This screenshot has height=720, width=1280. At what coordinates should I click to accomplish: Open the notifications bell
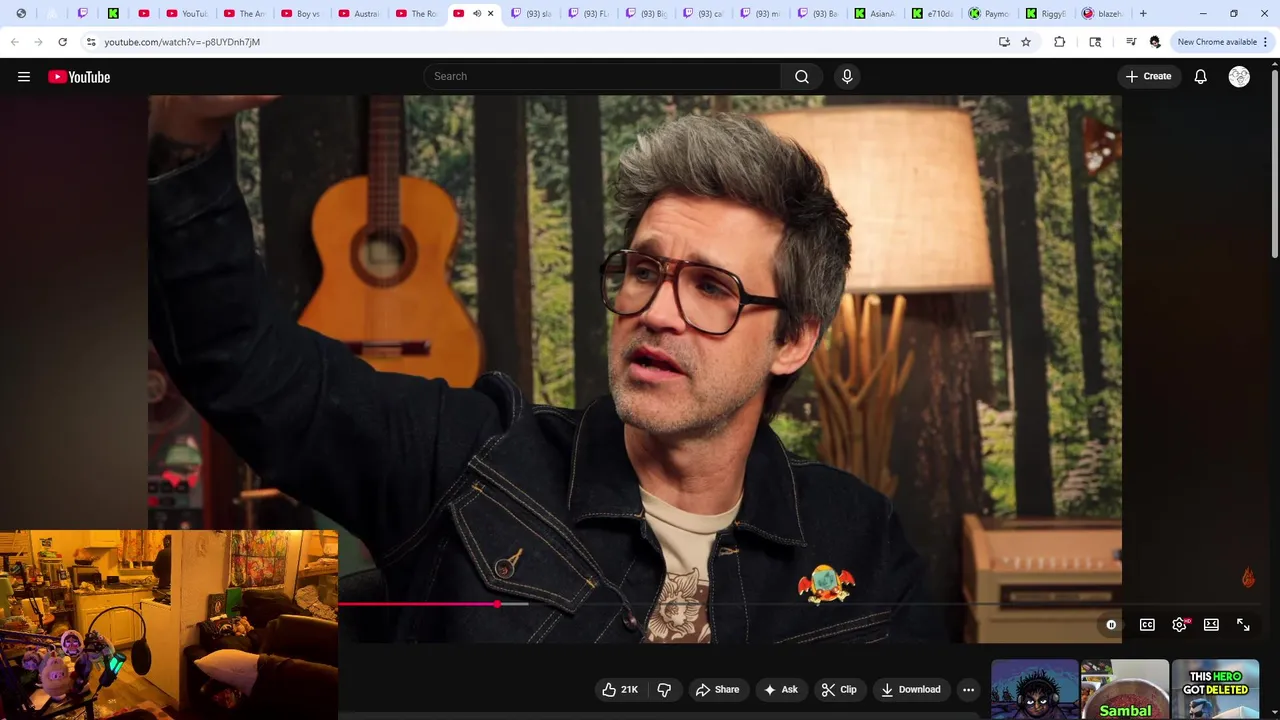[1201, 77]
